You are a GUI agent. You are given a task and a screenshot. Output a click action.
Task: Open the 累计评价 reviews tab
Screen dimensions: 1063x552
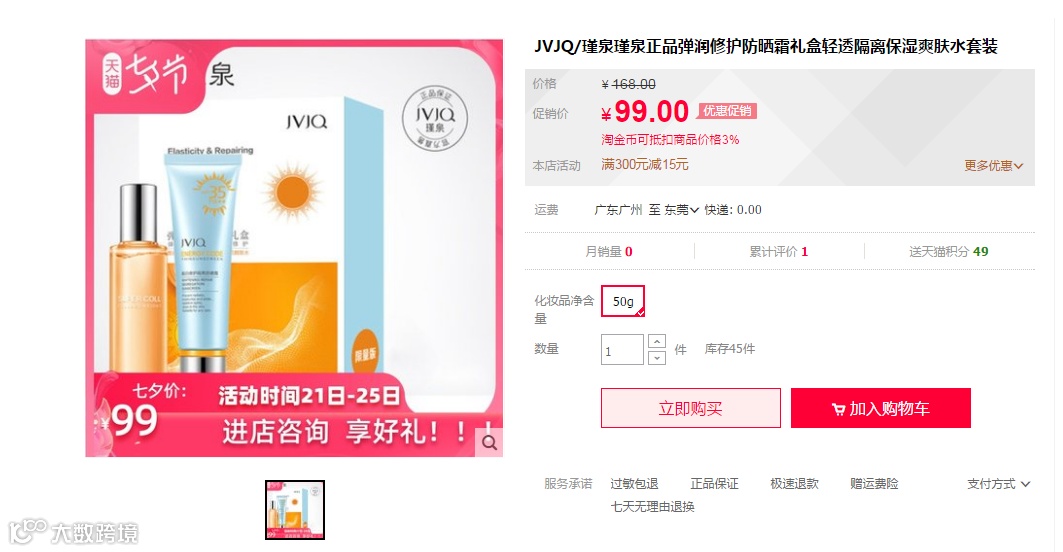(x=778, y=252)
